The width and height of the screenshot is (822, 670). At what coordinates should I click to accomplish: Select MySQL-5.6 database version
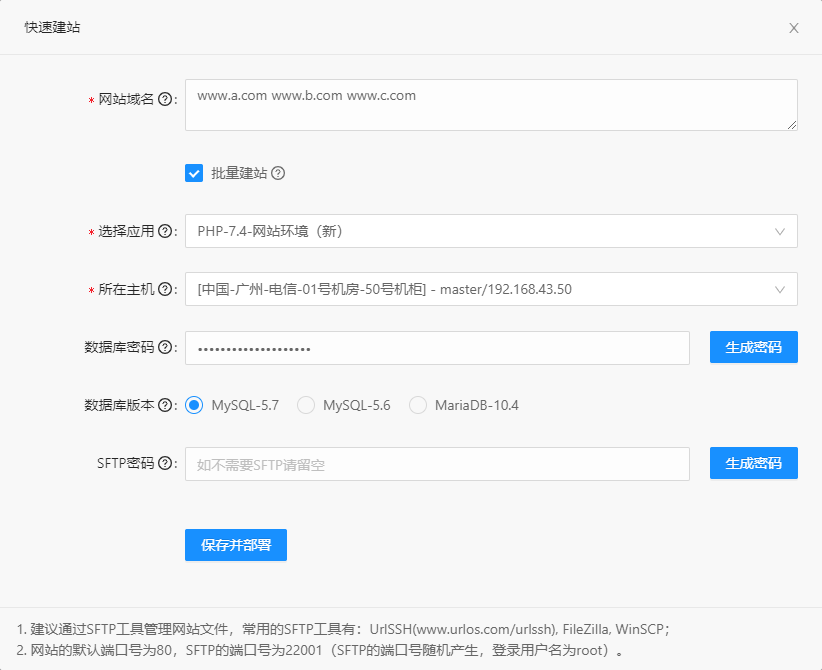pos(306,405)
